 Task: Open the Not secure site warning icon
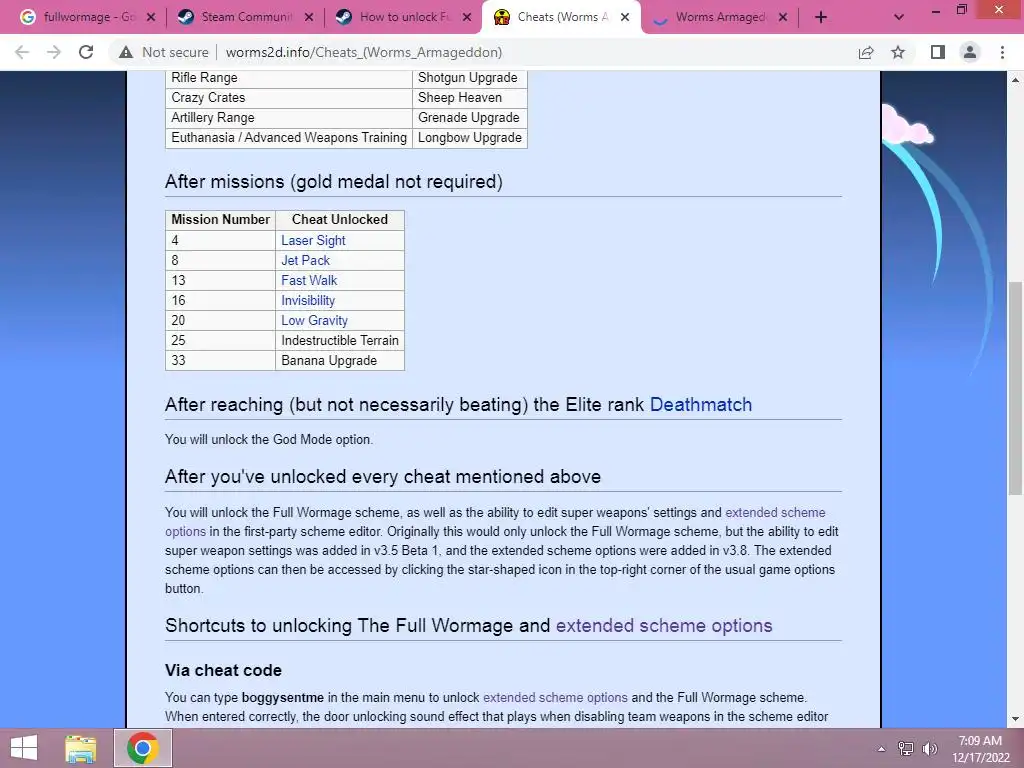(x=126, y=52)
